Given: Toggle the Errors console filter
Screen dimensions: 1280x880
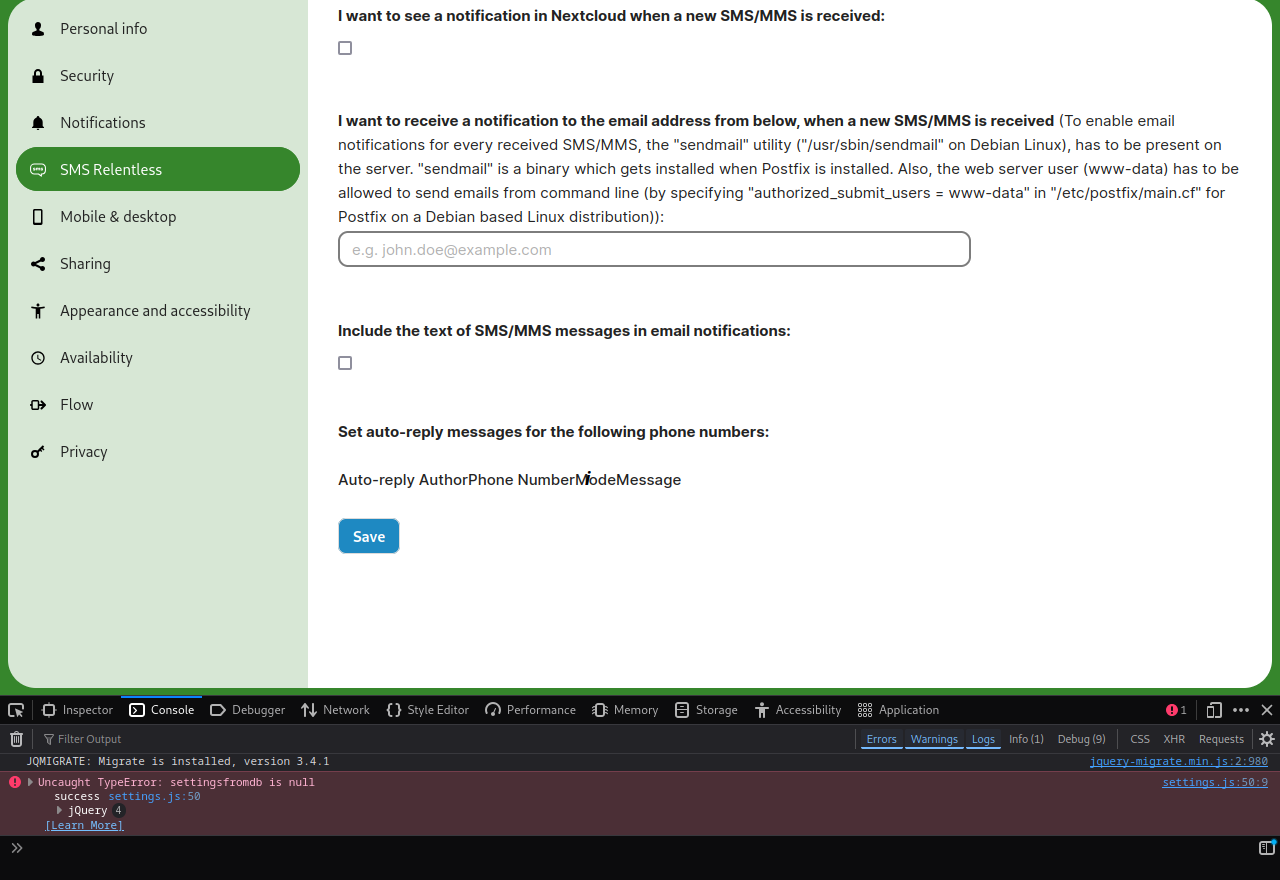Looking at the screenshot, I should click(881, 739).
